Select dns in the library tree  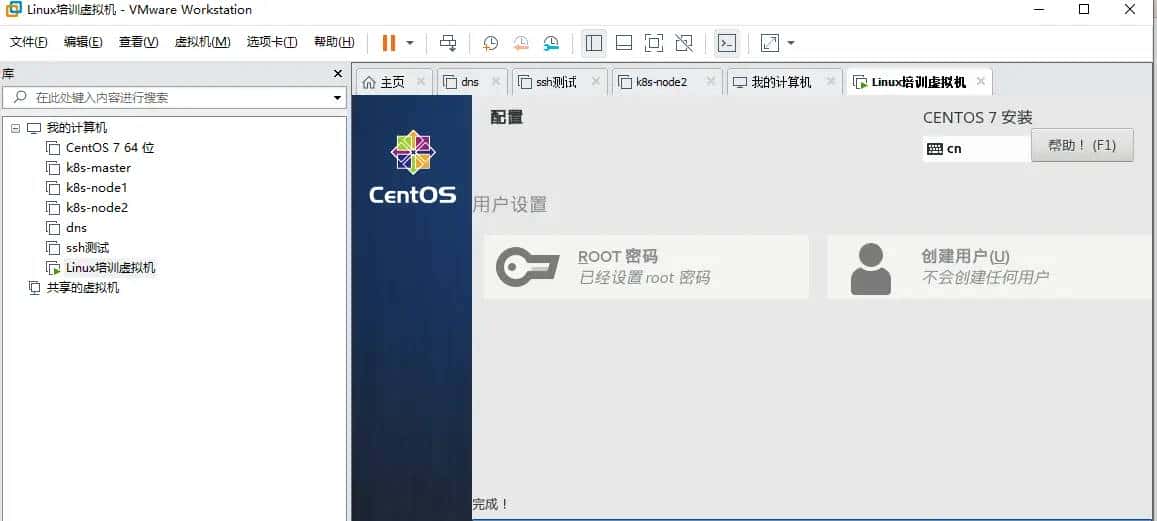coord(76,227)
